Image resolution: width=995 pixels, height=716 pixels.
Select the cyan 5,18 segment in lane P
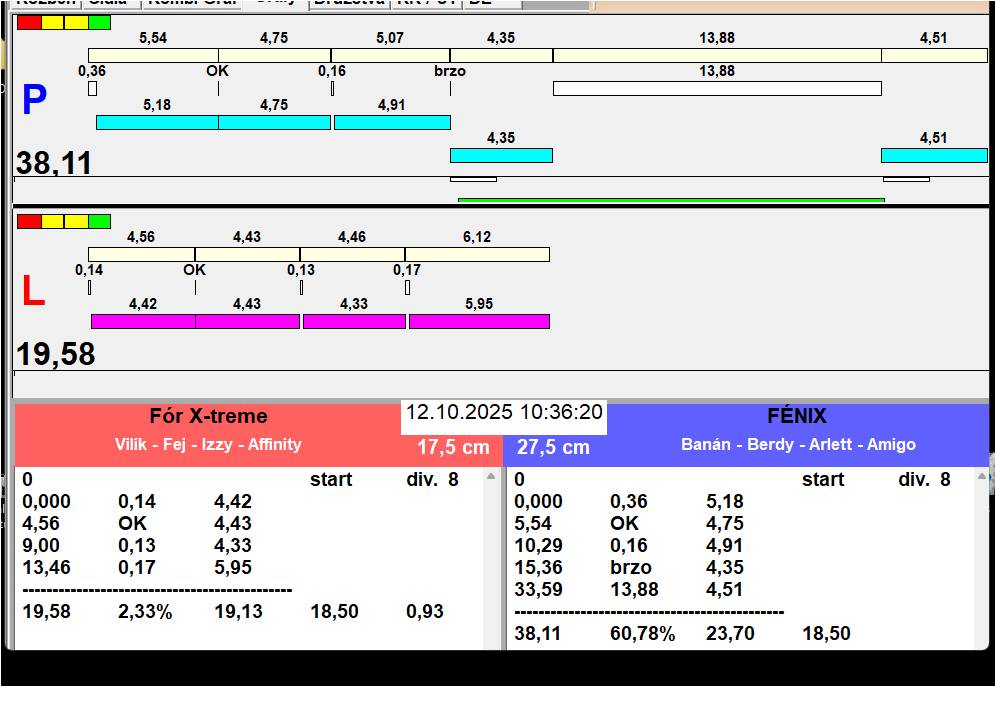(x=157, y=122)
